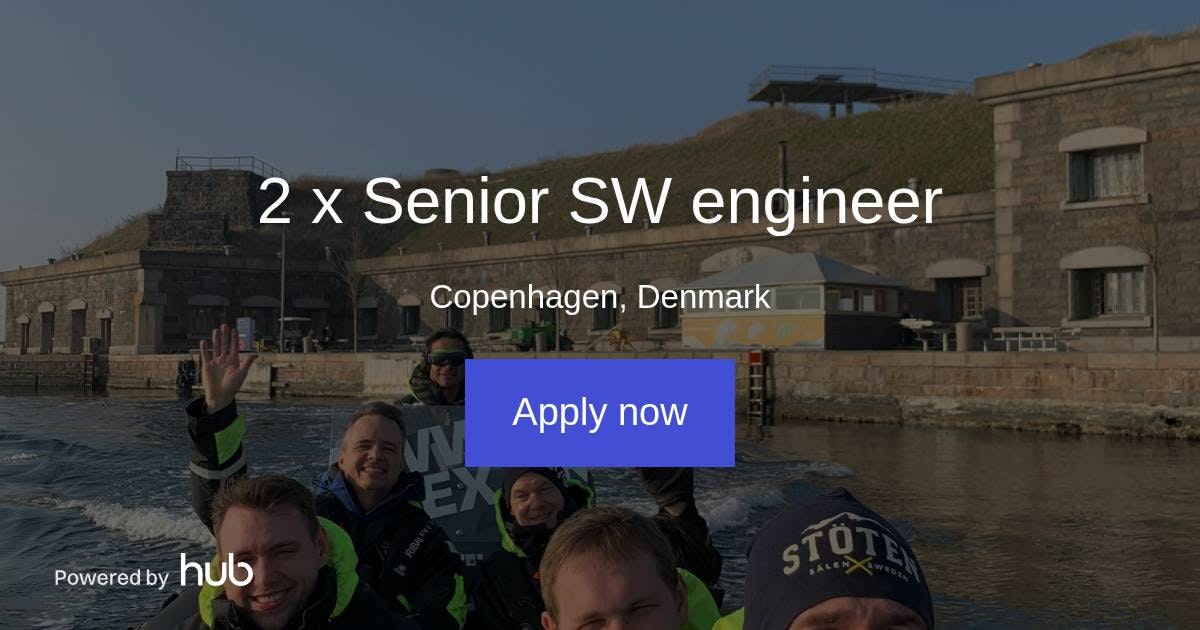The width and height of the screenshot is (1200, 630).
Task: Click the stone tower on the left fort
Action: click(x=210, y=203)
